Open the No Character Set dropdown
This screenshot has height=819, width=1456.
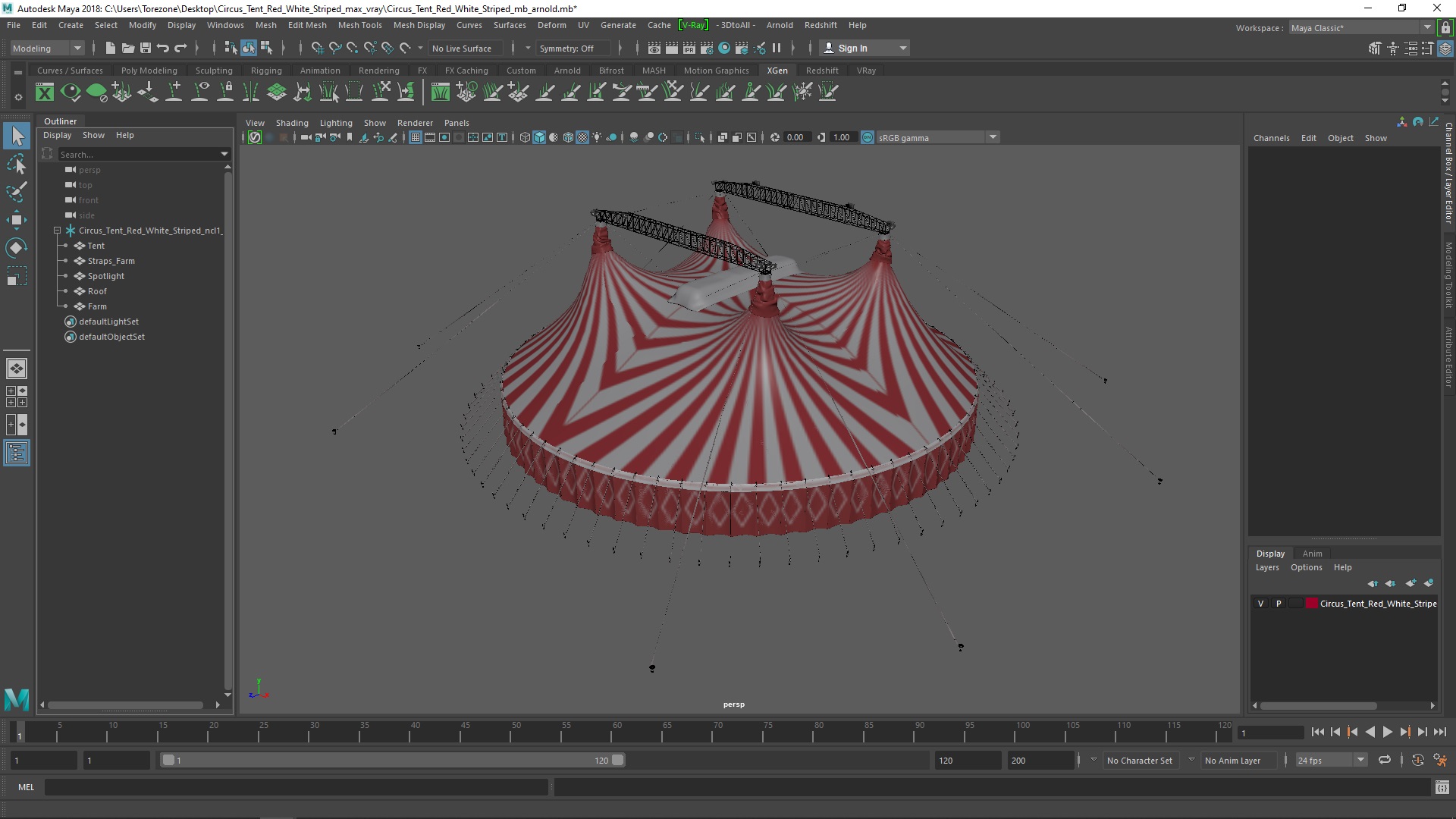pyautogui.click(x=1140, y=760)
